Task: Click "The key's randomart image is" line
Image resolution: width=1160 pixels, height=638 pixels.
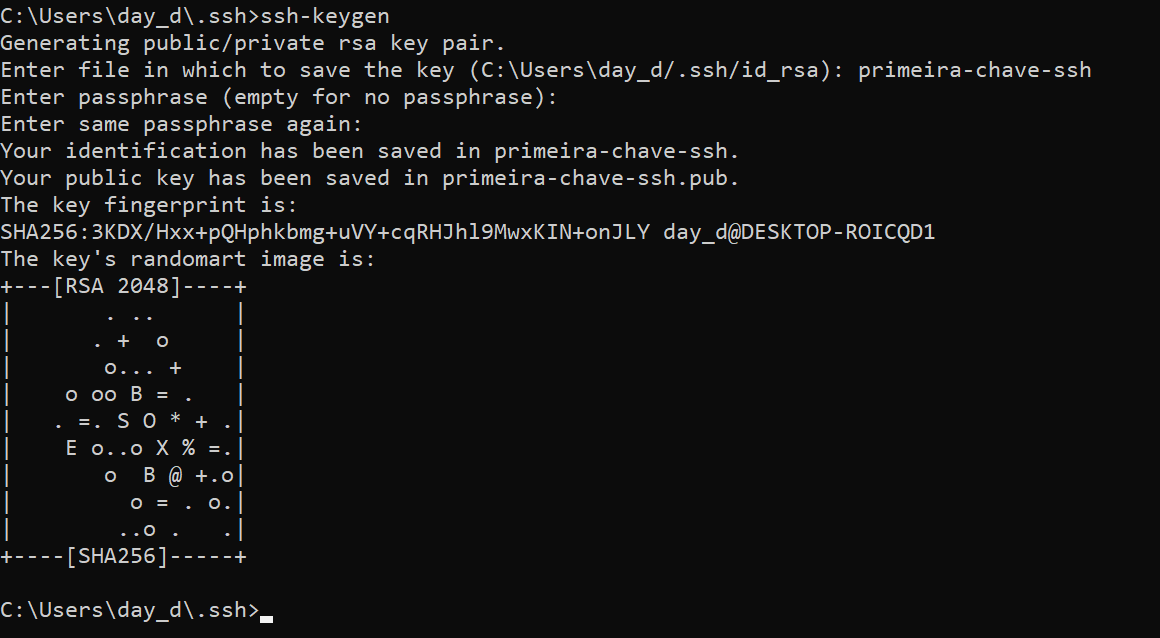Action: 188,259
